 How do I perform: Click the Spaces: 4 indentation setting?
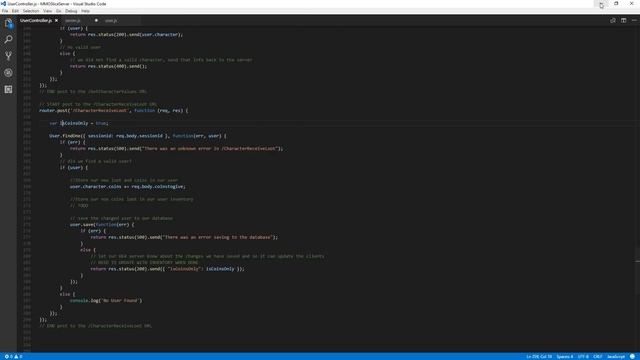click(x=564, y=356)
